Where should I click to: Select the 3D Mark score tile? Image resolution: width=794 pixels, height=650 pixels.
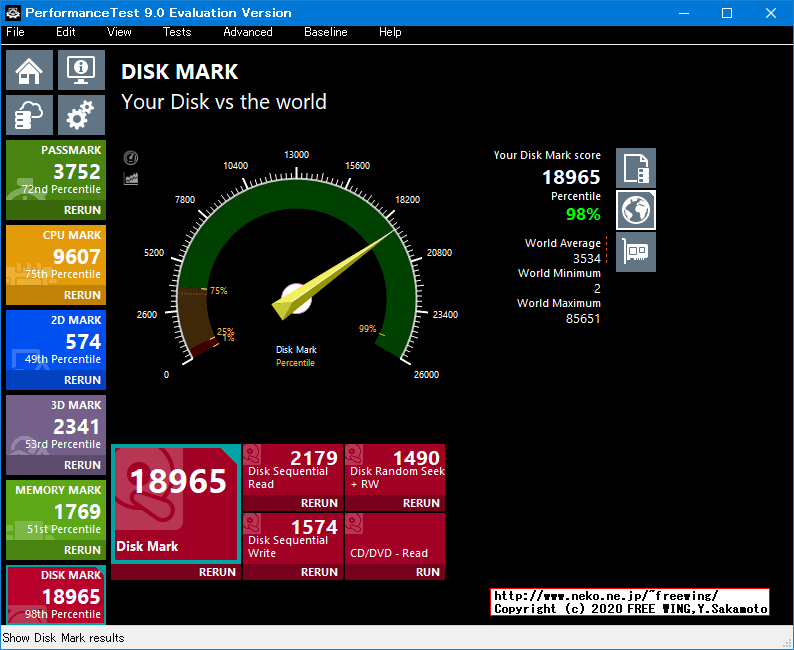(x=55, y=427)
